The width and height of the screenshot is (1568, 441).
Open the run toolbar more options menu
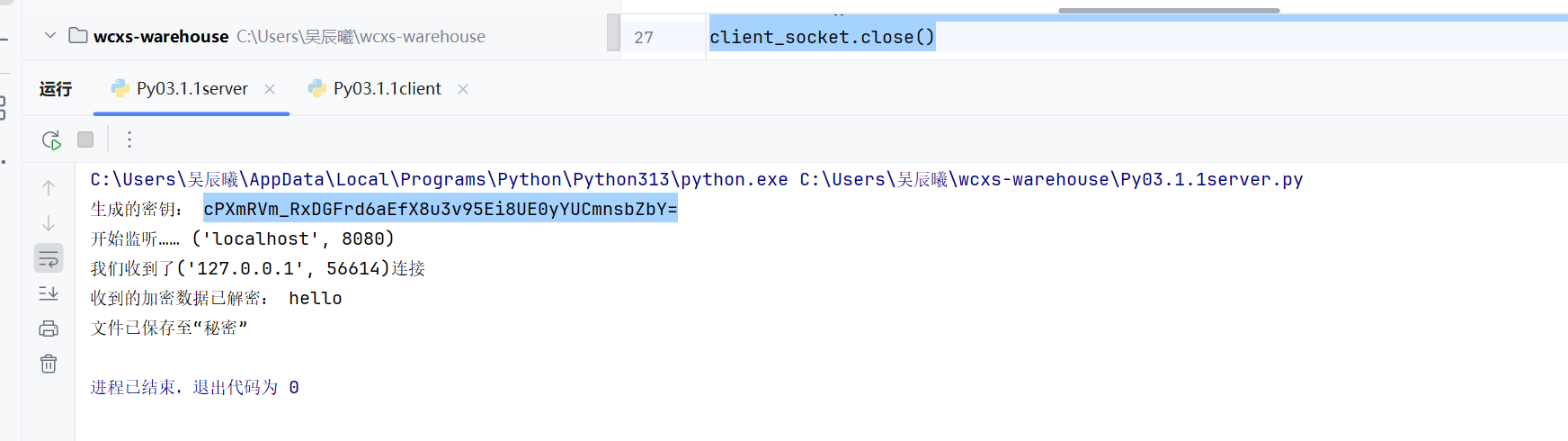pos(129,139)
